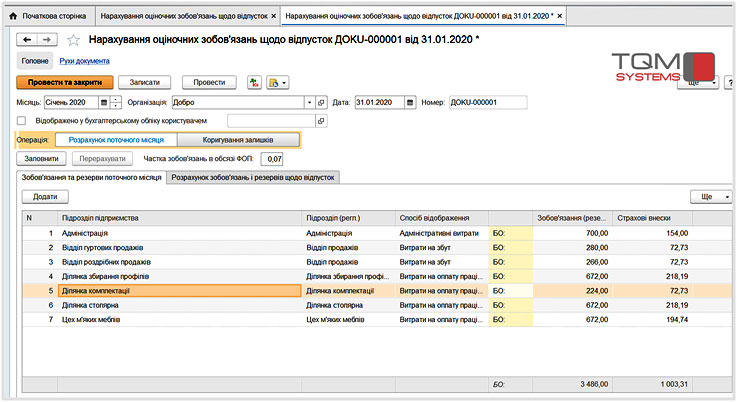
Task: Open the Ще dropdown above the table
Action: [x=713, y=197]
